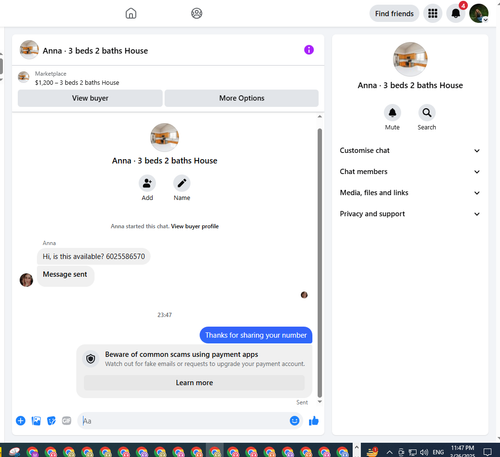Expand Chat members section
500x457 pixels.
(x=410, y=172)
